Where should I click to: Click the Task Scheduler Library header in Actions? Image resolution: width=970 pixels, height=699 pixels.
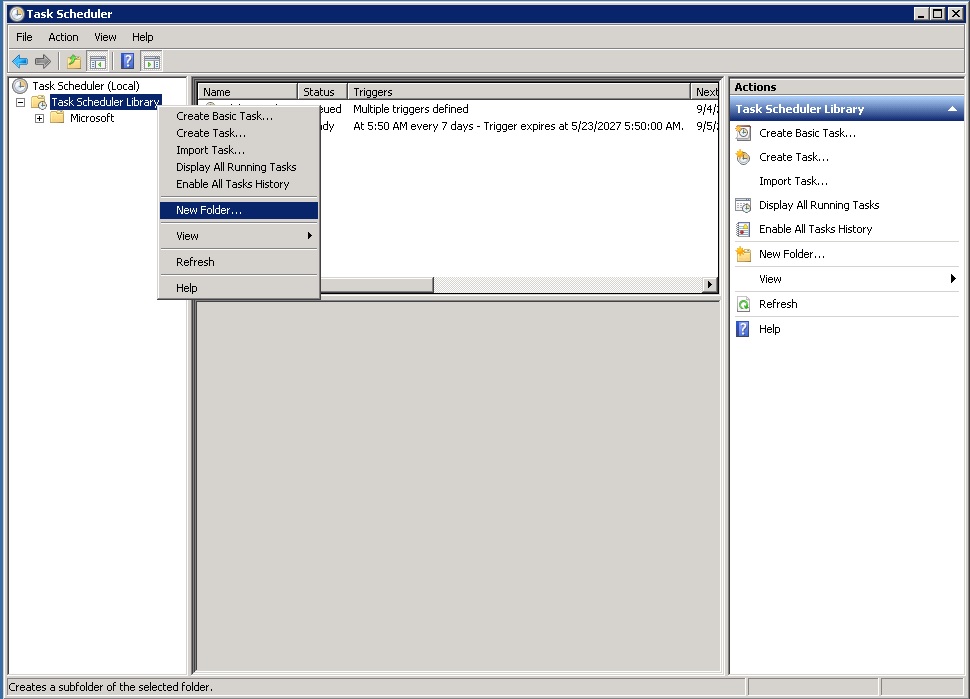[846, 109]
